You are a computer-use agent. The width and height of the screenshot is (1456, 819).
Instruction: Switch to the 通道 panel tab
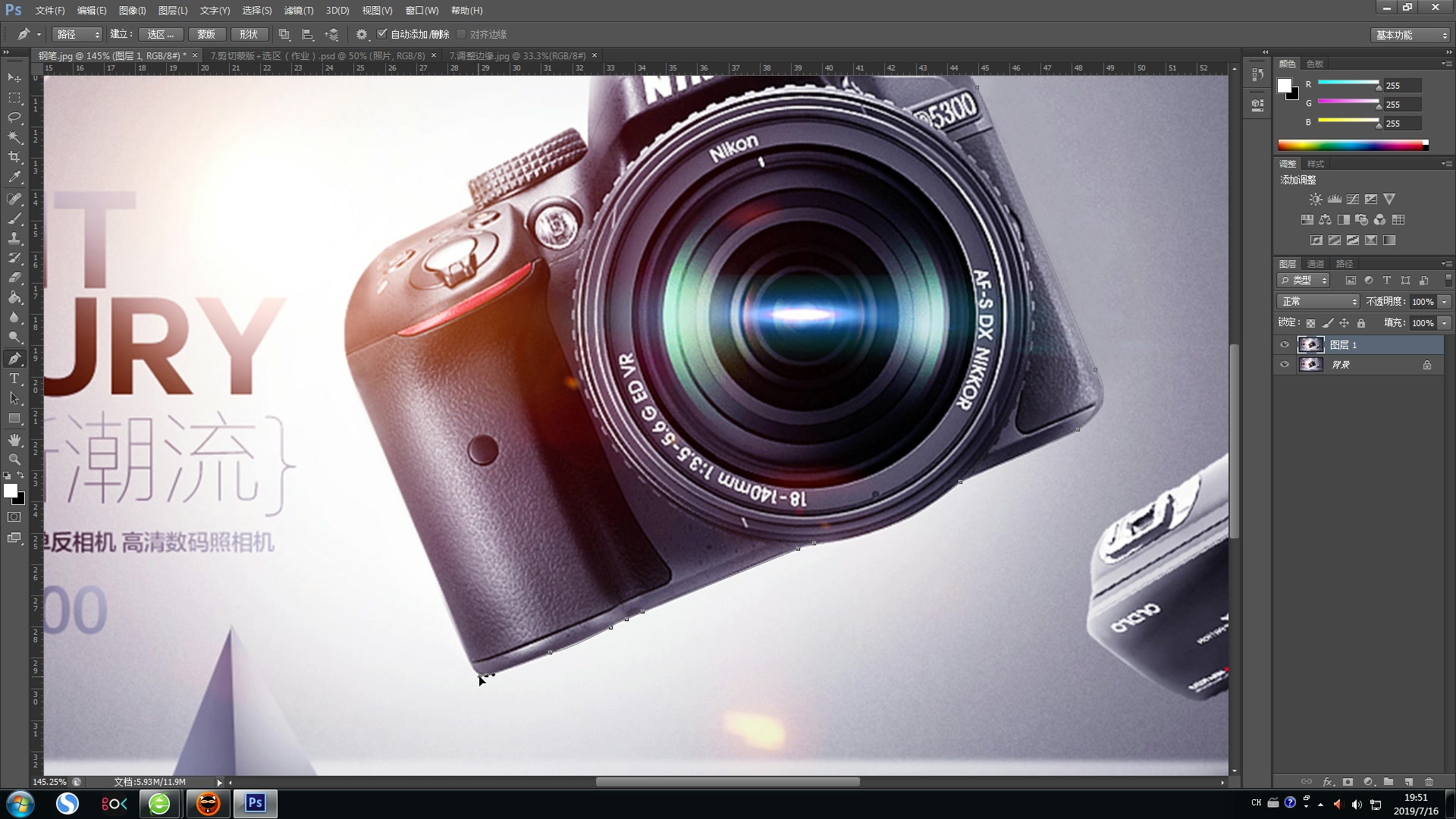pos(1316,264)
